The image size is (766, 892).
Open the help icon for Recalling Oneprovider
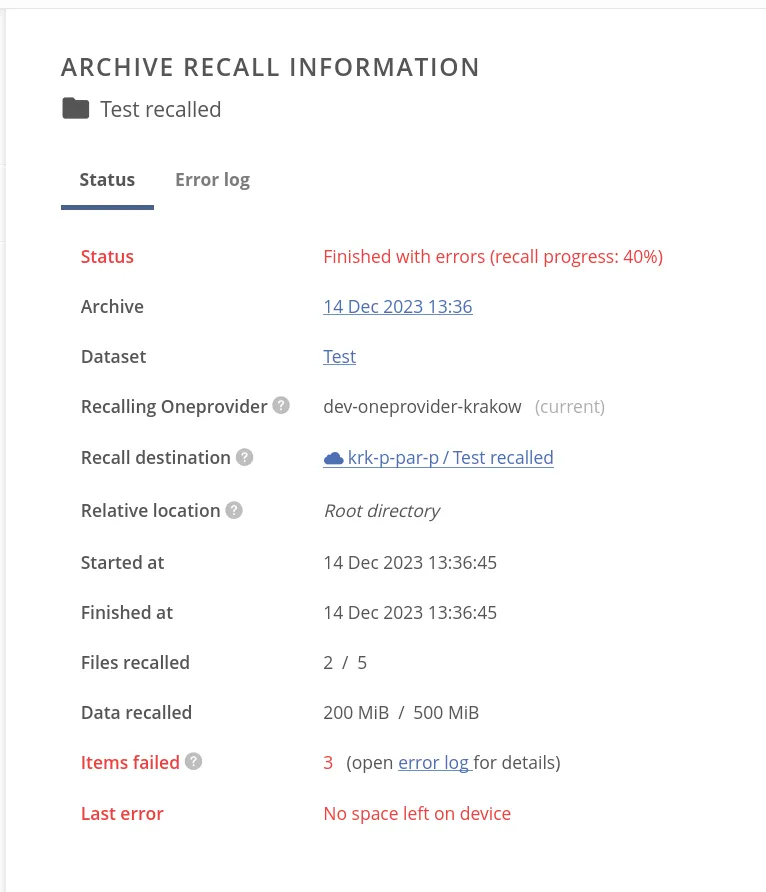tap(281, 405)
